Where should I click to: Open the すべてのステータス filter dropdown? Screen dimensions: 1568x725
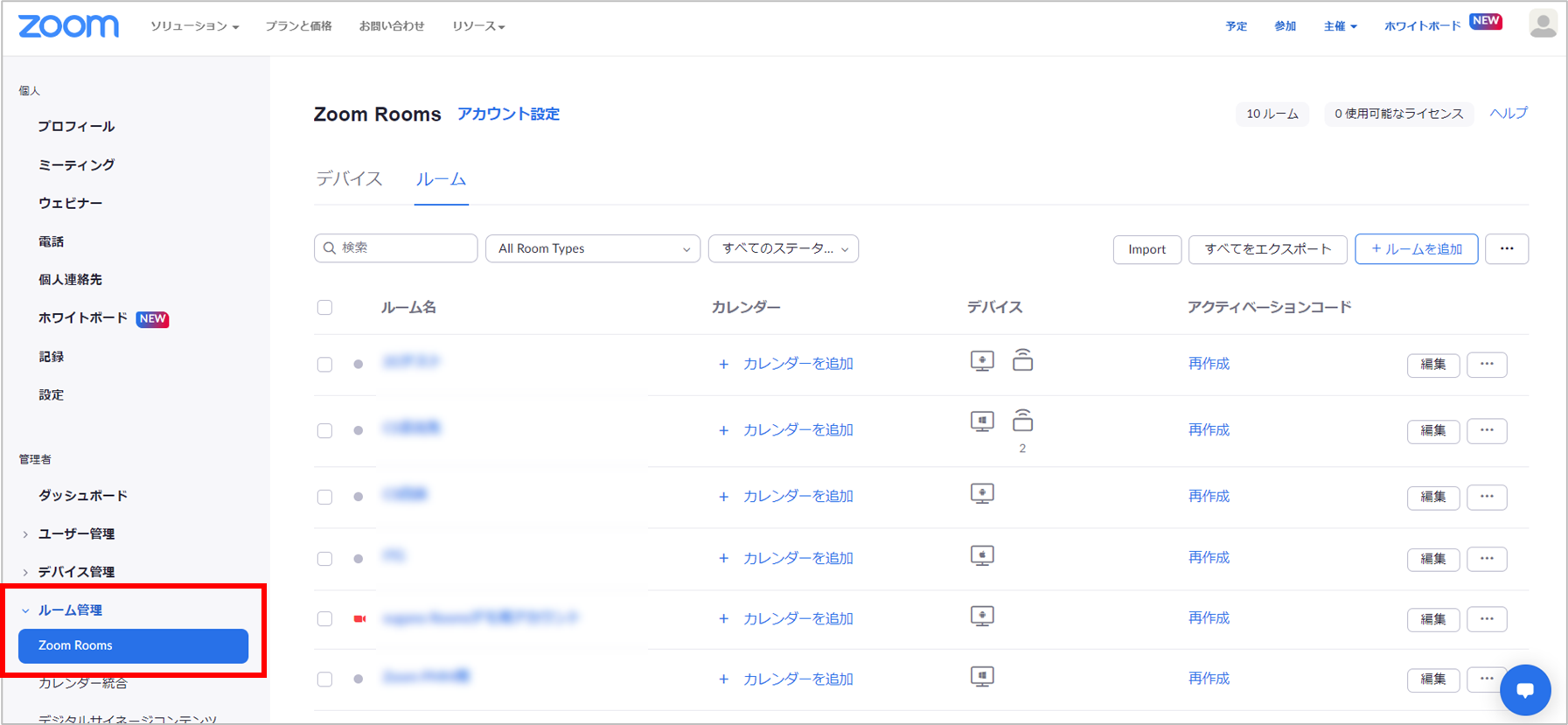coord(784,248)
